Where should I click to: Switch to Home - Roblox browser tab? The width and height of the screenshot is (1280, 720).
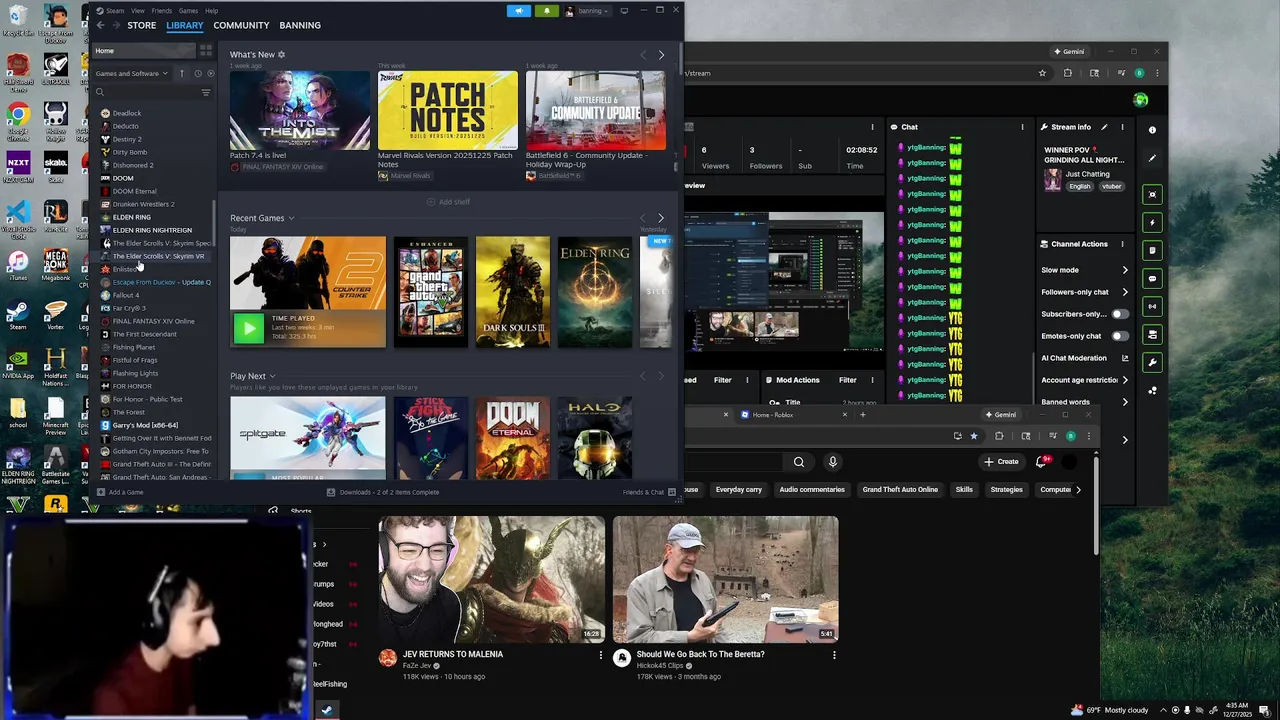[x=790, y=415]
